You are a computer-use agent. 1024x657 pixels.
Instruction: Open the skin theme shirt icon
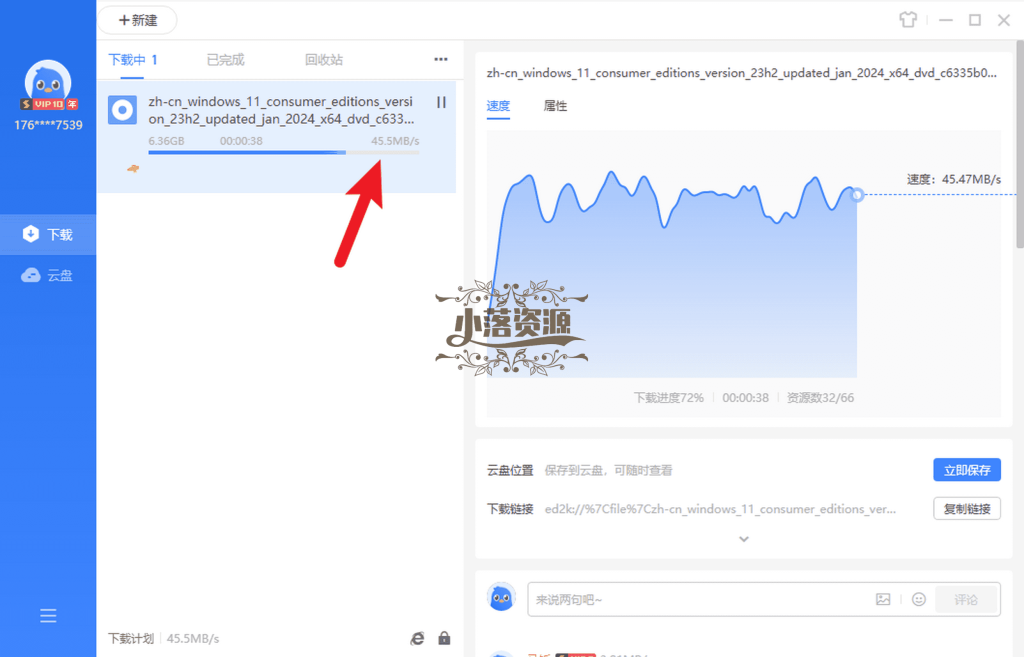pos(908,20)
